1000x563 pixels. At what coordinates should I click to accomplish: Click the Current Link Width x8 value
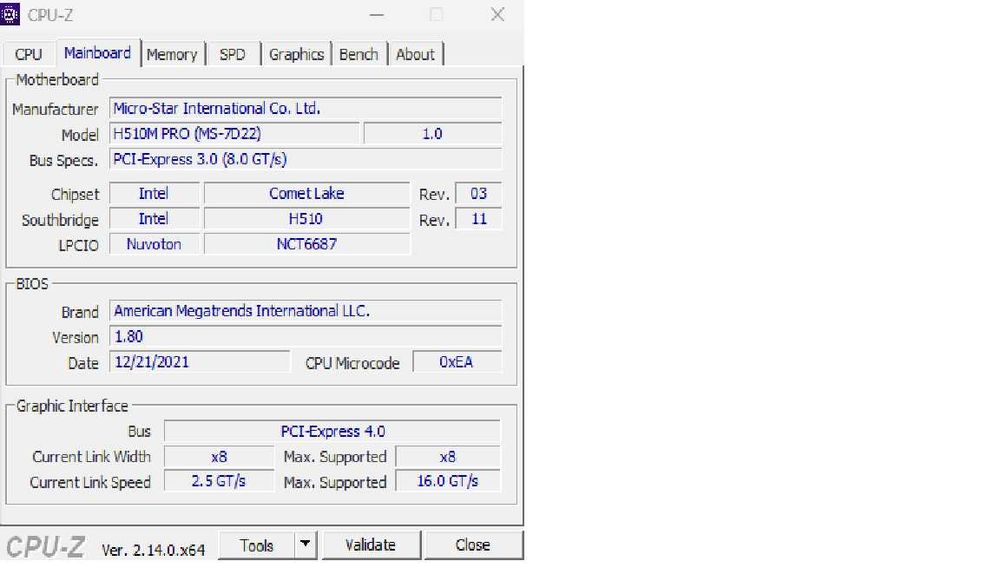pos(219,457)
